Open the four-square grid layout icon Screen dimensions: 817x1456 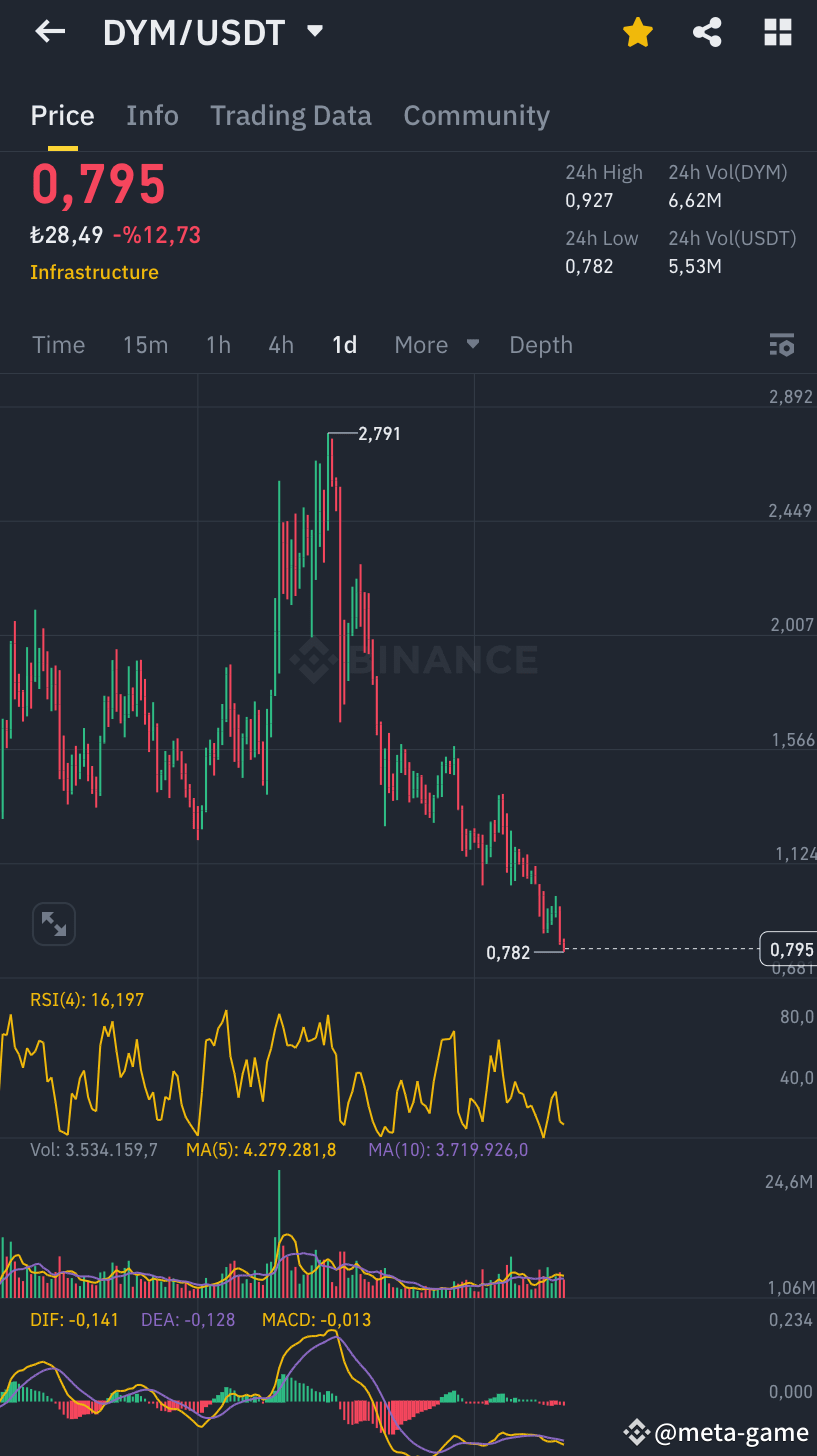[x=777, y=33]
